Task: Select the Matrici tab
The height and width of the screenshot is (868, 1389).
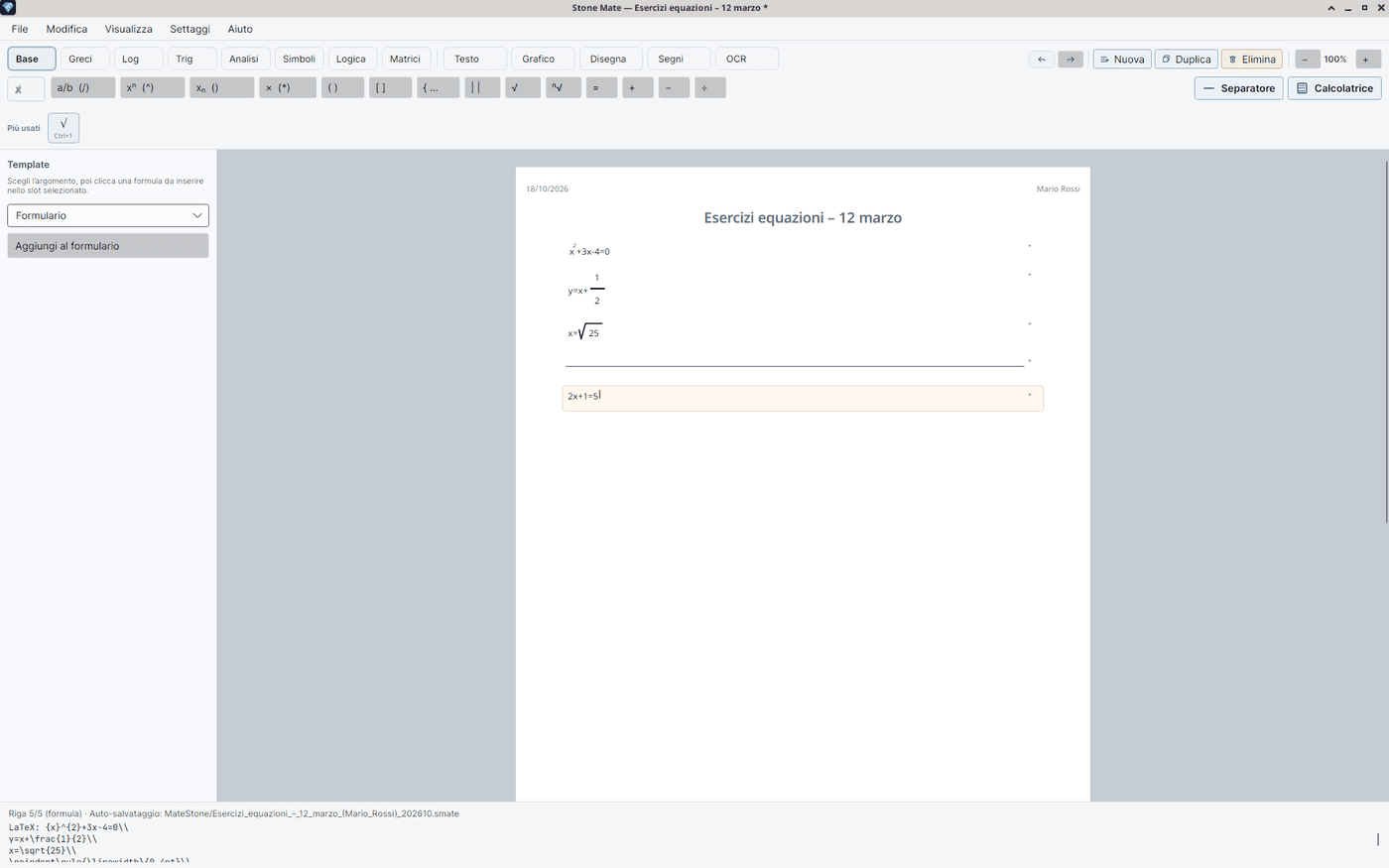Action: (407, 60)
